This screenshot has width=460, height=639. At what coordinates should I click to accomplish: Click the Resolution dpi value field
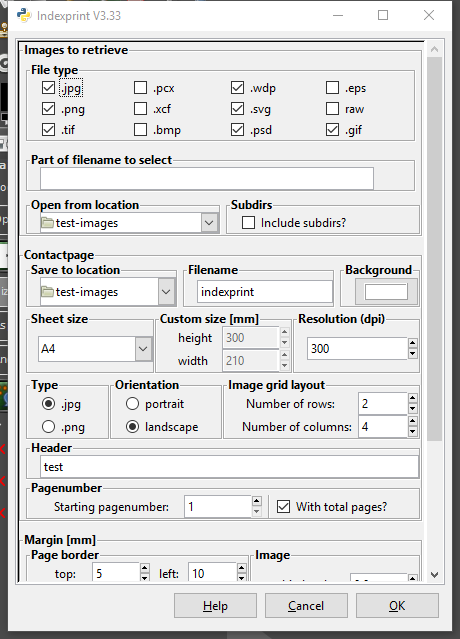[x=357, y=348]
